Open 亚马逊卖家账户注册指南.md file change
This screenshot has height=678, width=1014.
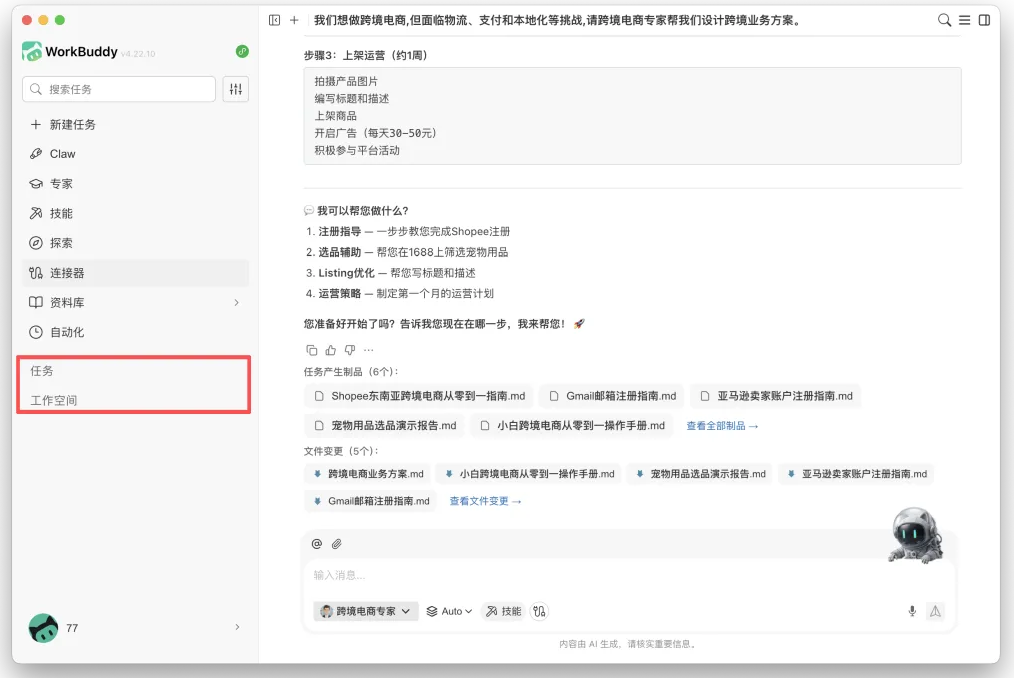pyautogui.click(x=857, y=474)
